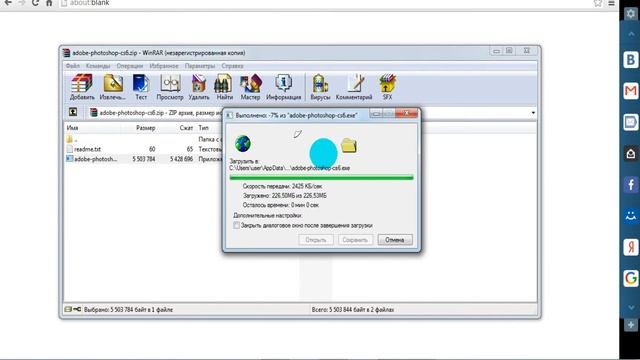The width and height of the screenshot is (640, 360).
Task: Click the Извлечь (Extract) toolbar icon
Action: coord(113,87)
